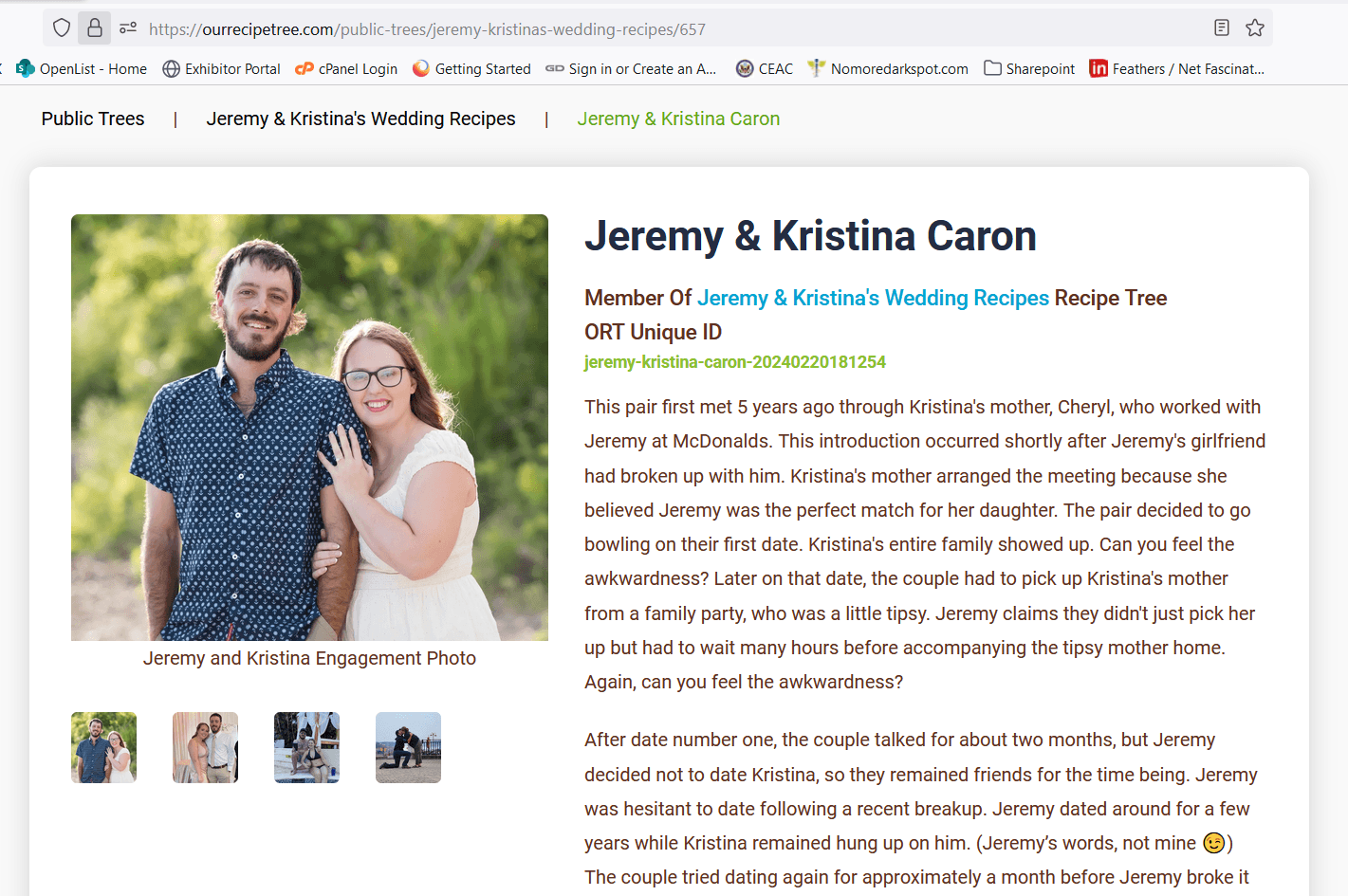Open the site permissions icon in address bar
Screen dimensions: 1348x896
[128, 28]
